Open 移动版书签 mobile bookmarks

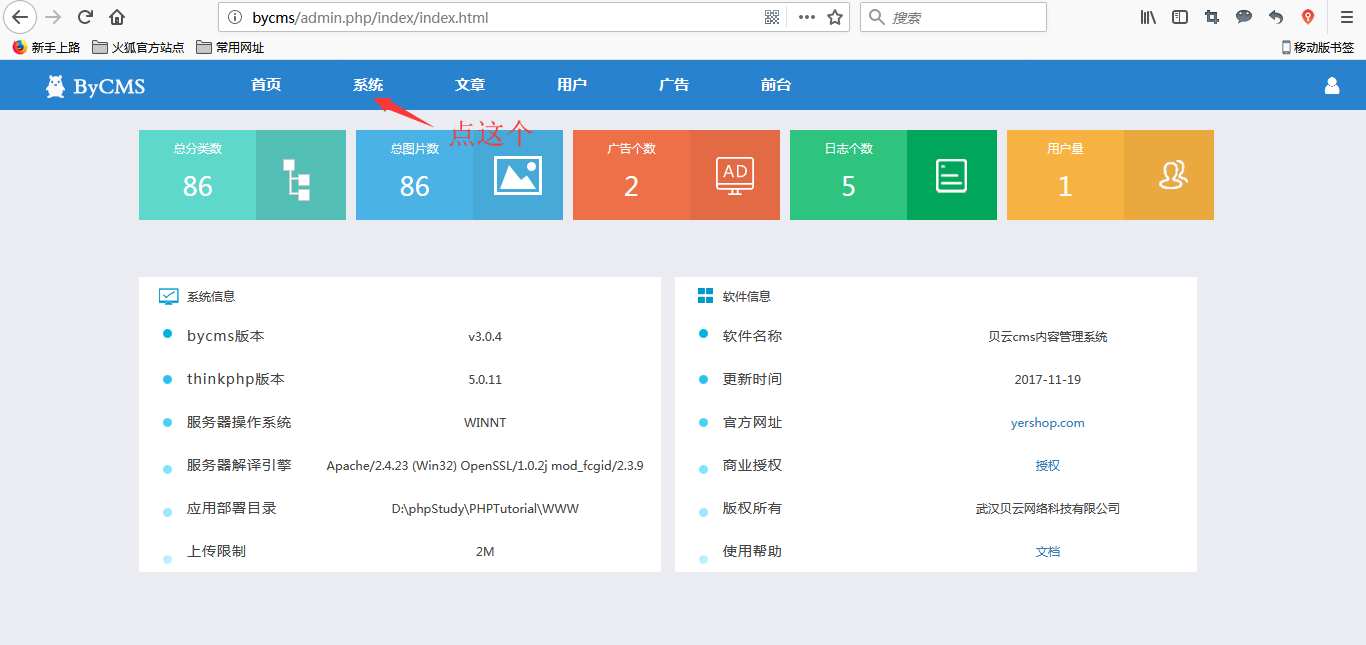(1318, 47)
